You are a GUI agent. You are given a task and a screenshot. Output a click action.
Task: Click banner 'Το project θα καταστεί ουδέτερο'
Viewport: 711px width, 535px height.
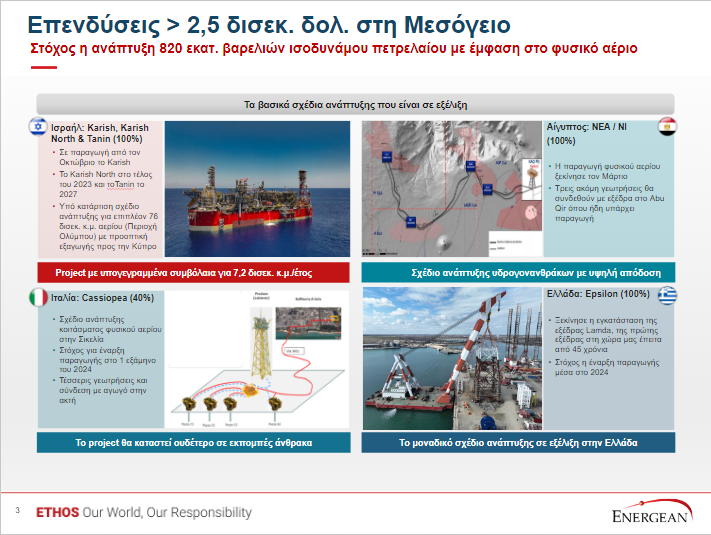194,443
